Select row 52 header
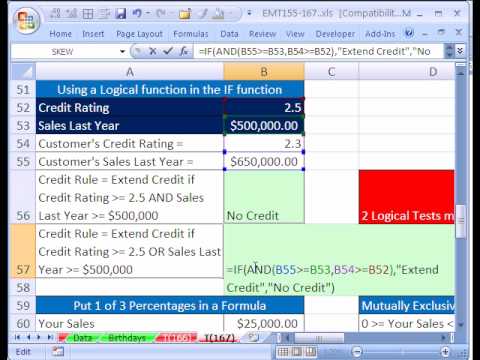 pyautogui.click(x=23, y=108)
